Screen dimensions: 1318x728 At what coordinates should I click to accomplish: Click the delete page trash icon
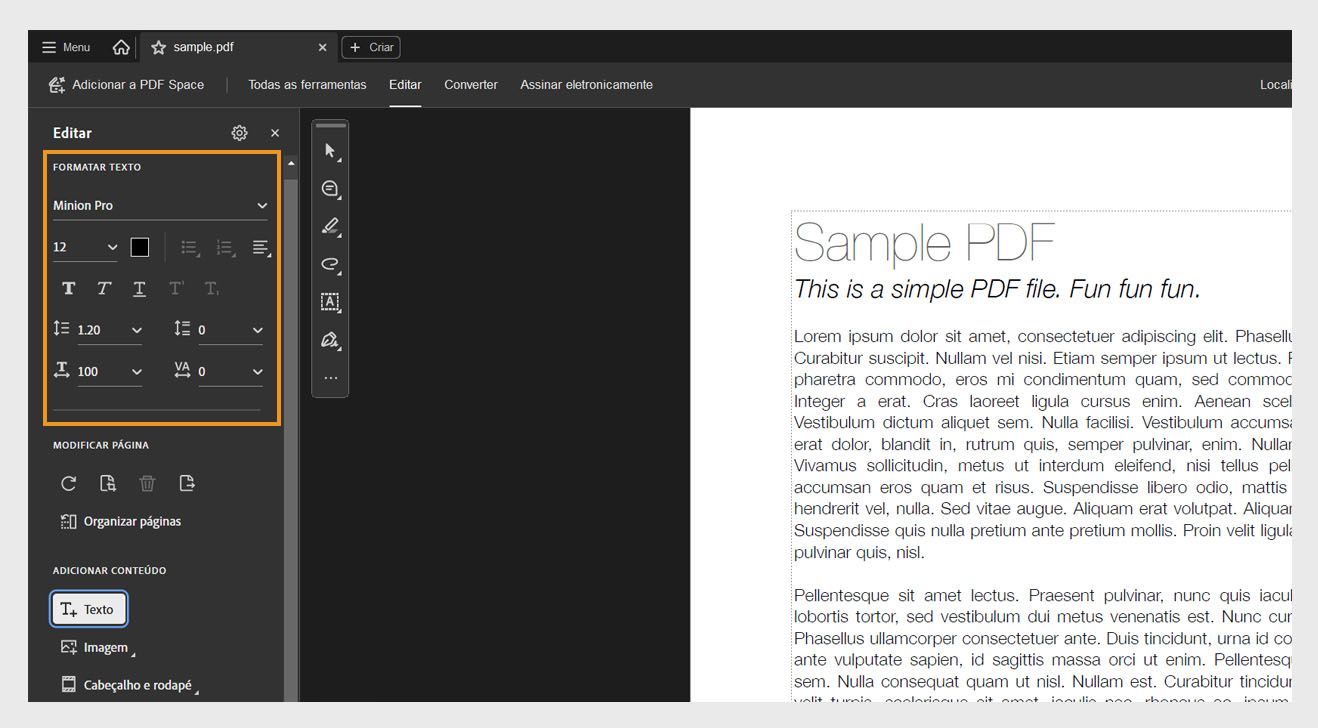[x=147, y=483]
